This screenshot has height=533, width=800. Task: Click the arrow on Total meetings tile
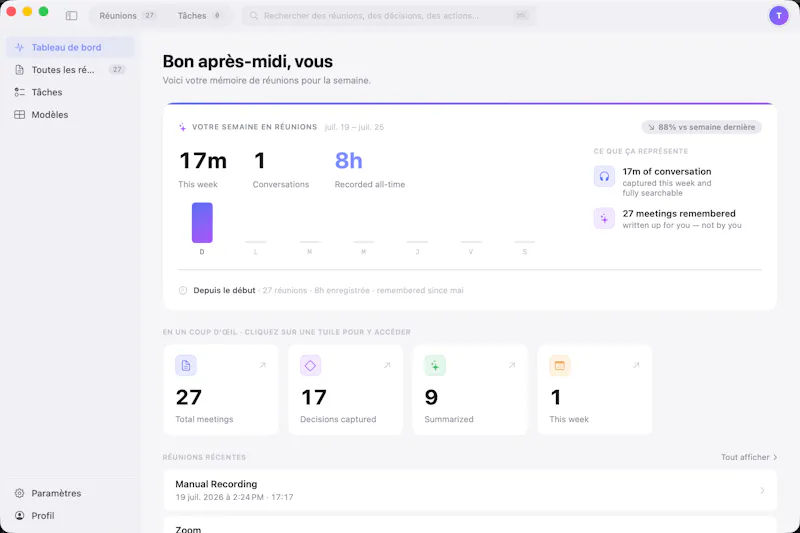pyautogui.click(x=263, y=365)
